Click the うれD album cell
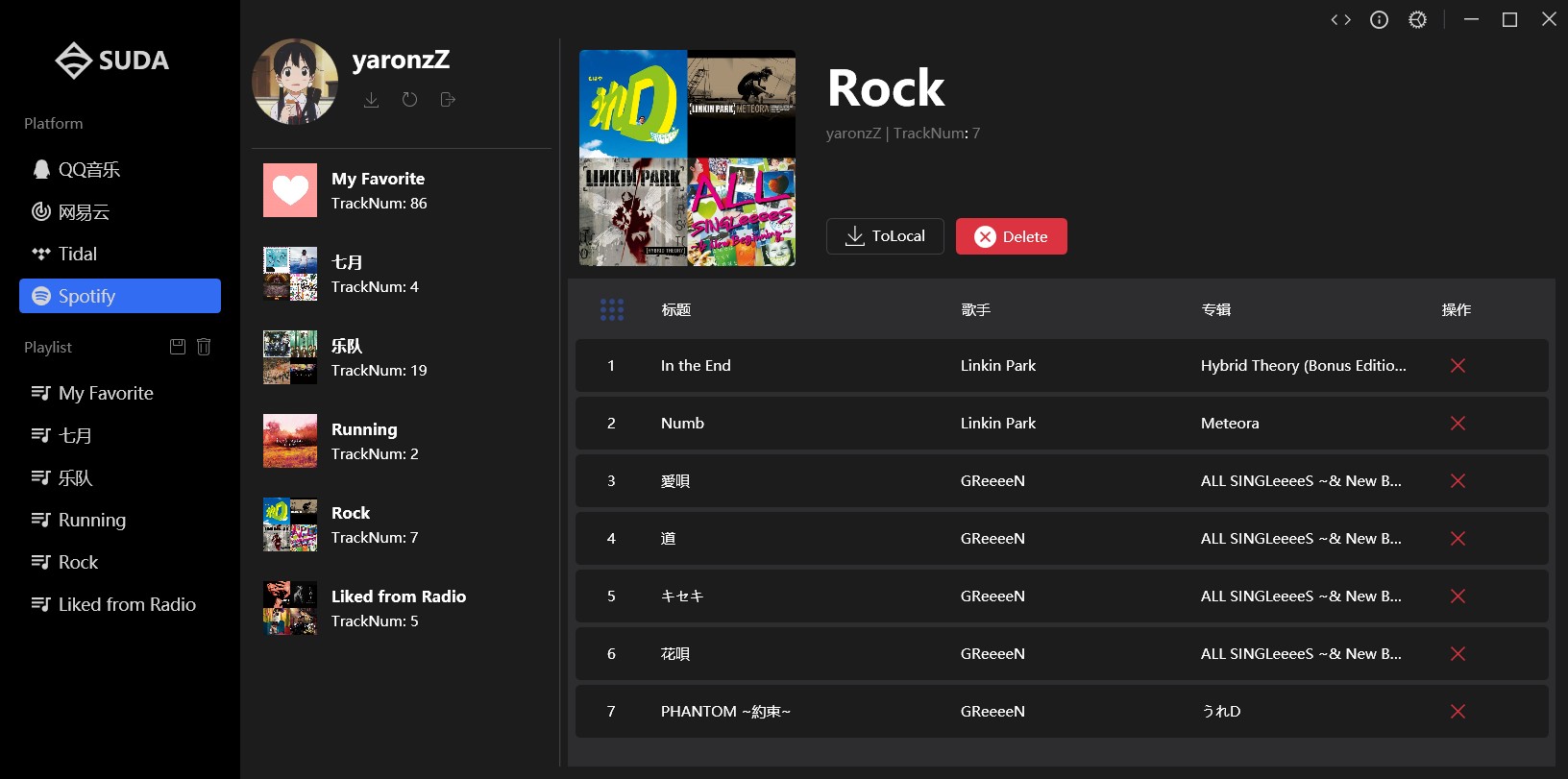The width and height of the screenshot is (1568, 779). click(1221, 711)
